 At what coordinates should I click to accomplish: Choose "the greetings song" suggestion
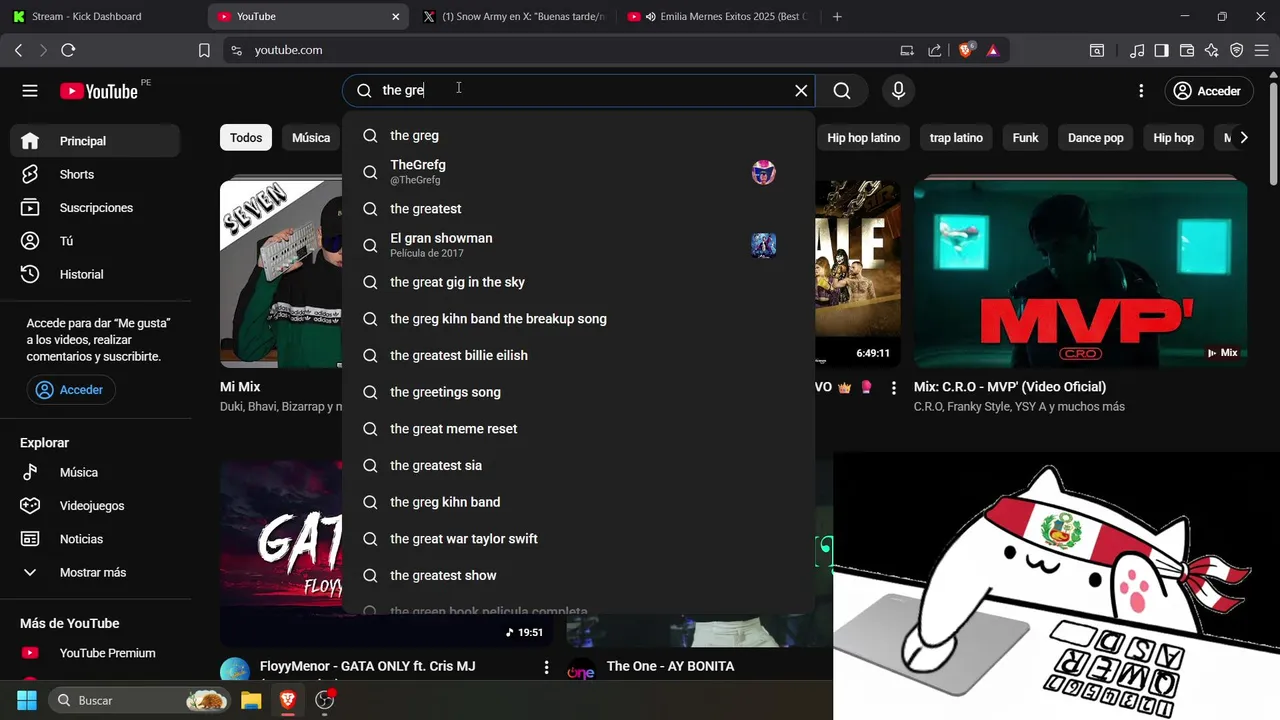click(578, 392)
